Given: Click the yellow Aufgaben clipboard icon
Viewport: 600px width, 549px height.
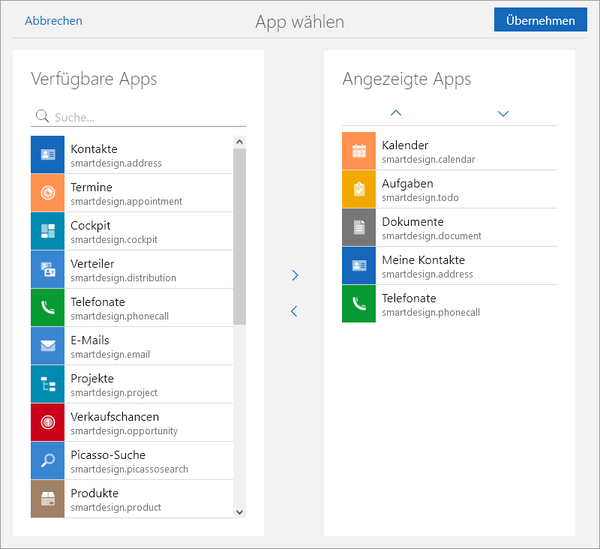Looking at the screenshot, I should pyautogui.click(x=359, y=189).
